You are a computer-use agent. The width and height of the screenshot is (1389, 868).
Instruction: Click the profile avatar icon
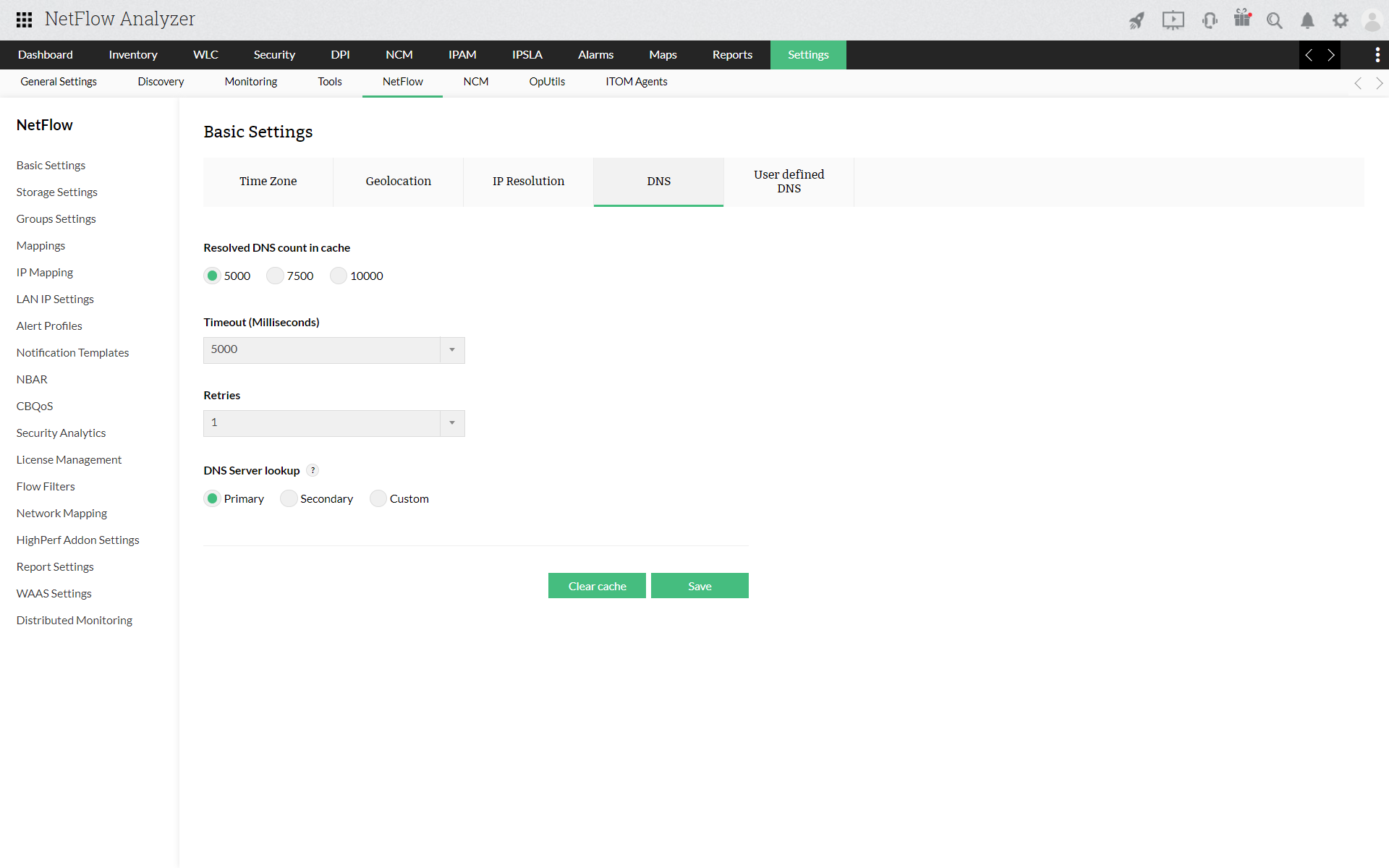[1372, 20]
